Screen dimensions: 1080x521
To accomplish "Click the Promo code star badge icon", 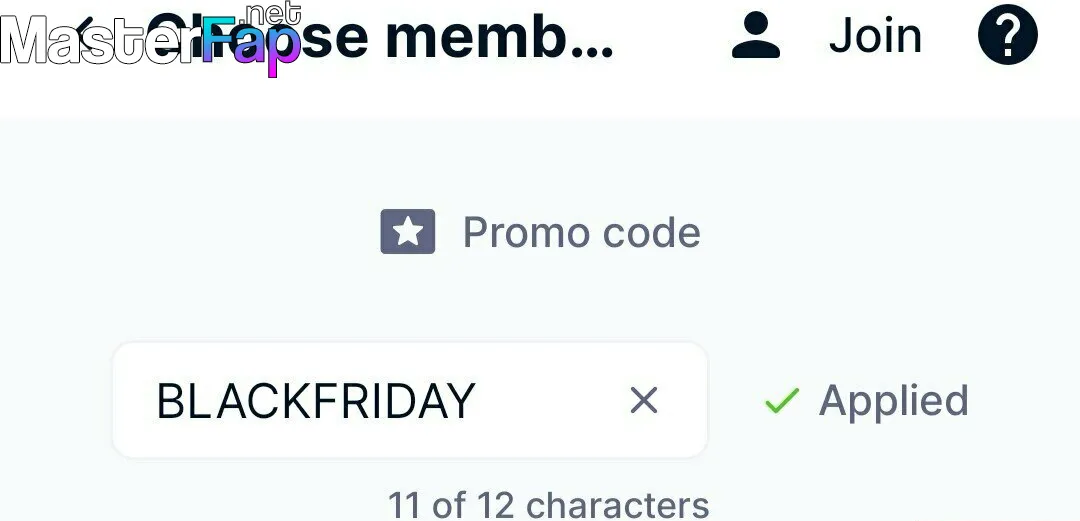I will (408, 232).
